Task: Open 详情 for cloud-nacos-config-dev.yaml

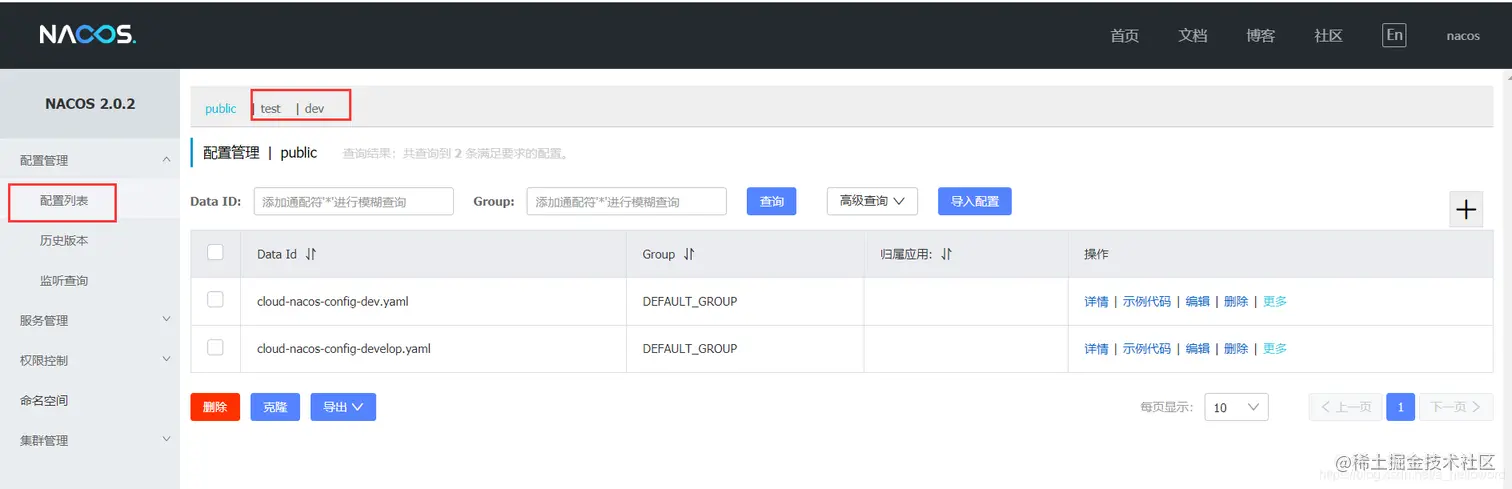Action: pos(1096,301)
